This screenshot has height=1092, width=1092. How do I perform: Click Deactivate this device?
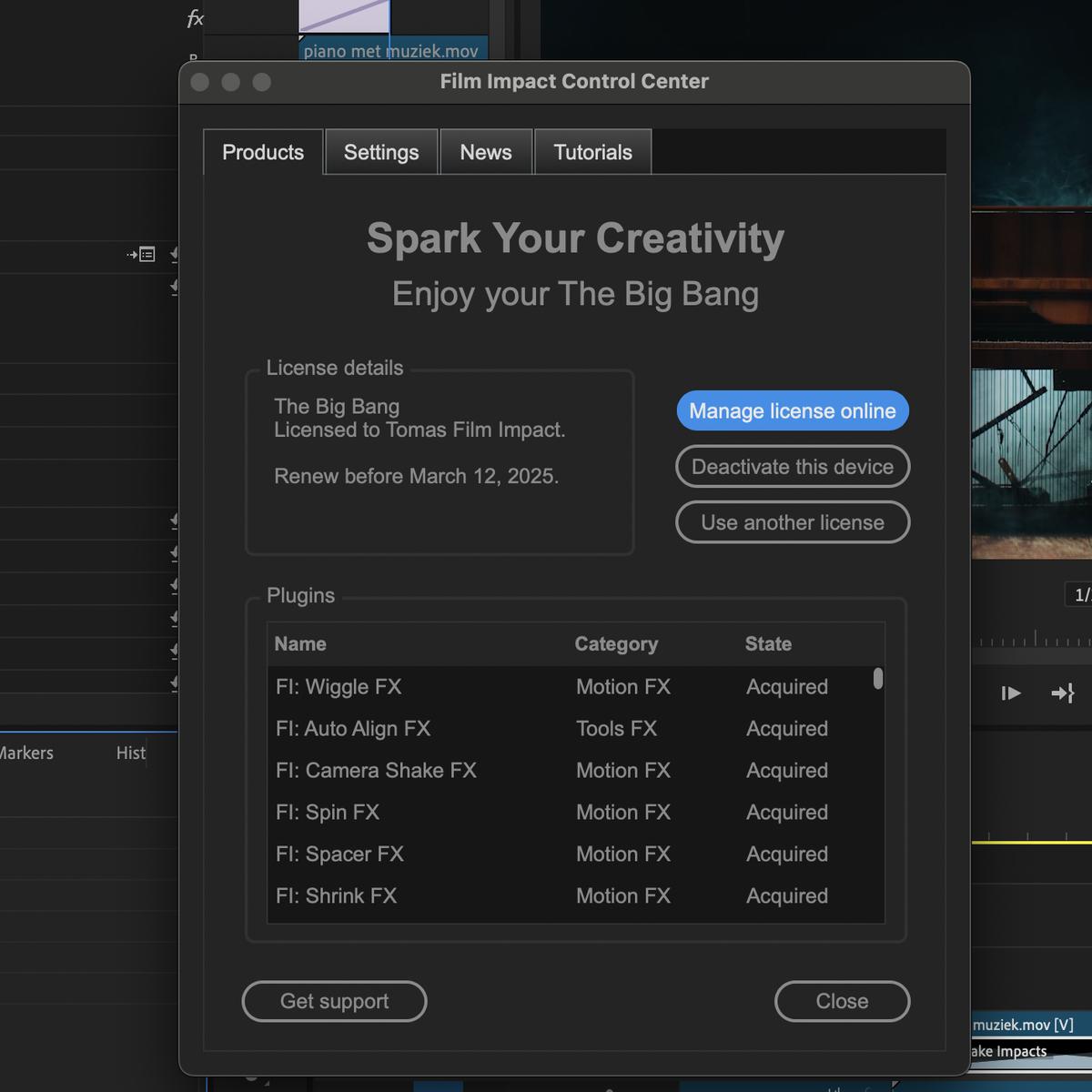tap(792, 467)
